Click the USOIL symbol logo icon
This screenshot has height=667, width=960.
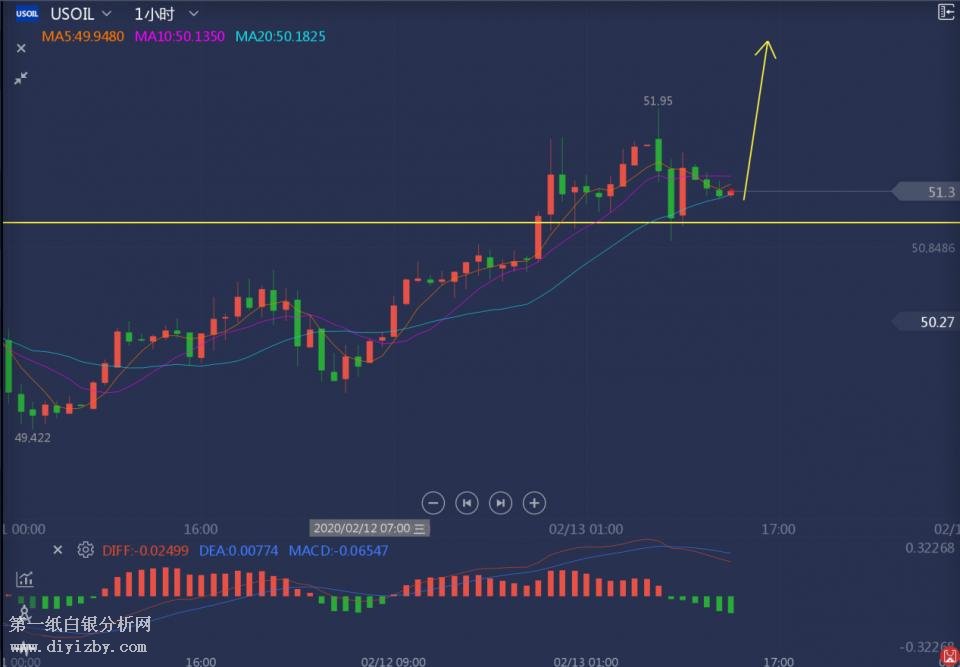click(28, 14)
